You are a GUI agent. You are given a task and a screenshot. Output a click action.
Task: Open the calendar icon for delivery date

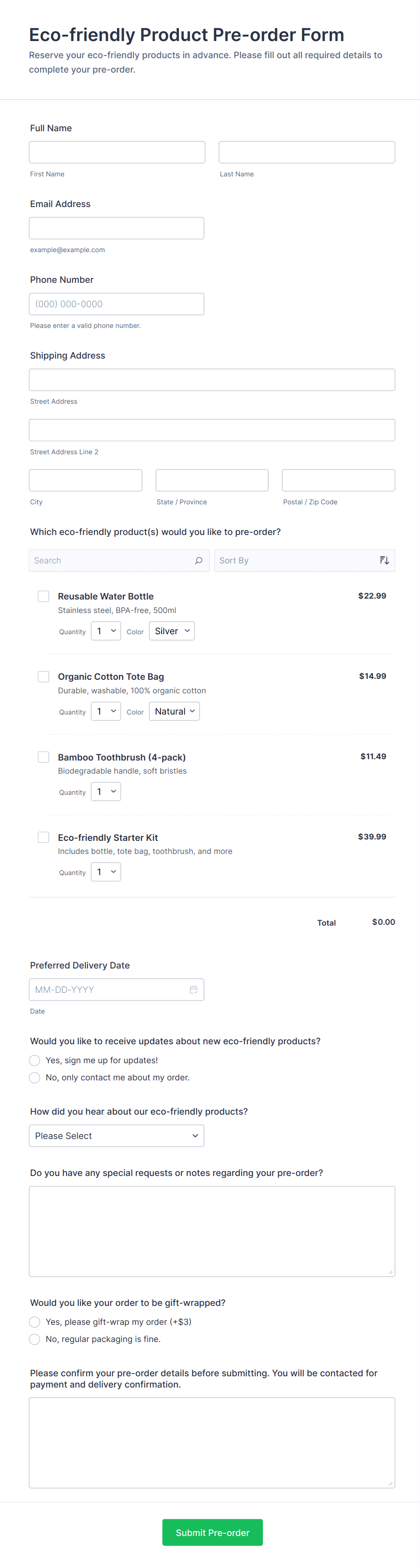pyautogui.click(x=193, y=990)
